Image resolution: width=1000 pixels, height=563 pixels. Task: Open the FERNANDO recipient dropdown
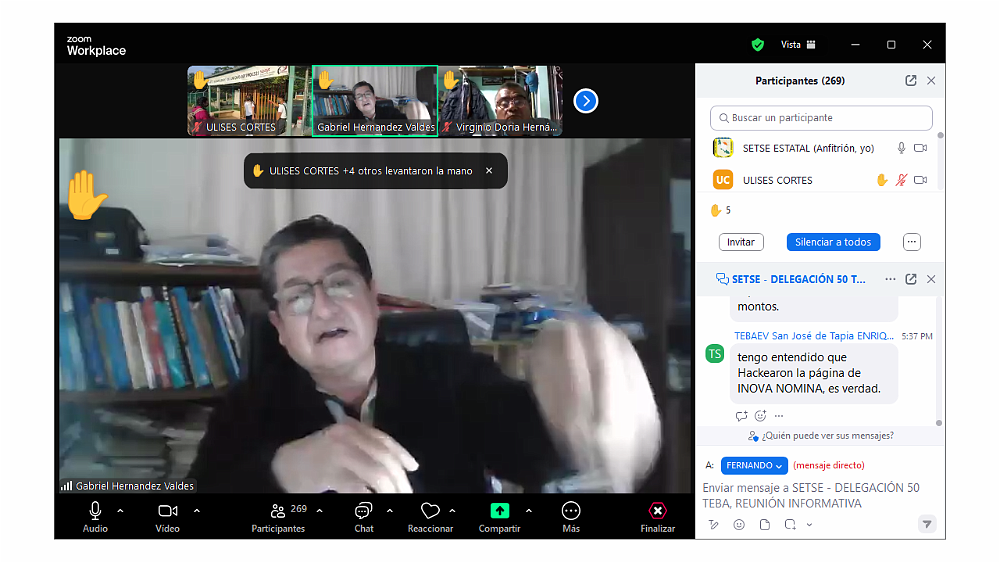[x=754, y=465]
